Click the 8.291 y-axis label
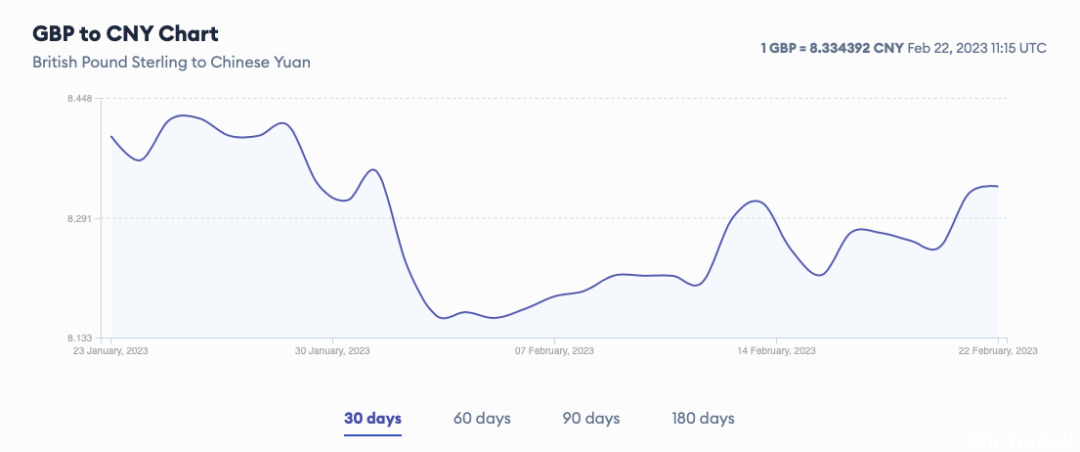Viewport: 1080px width, 452px height. tap(80, 218)
